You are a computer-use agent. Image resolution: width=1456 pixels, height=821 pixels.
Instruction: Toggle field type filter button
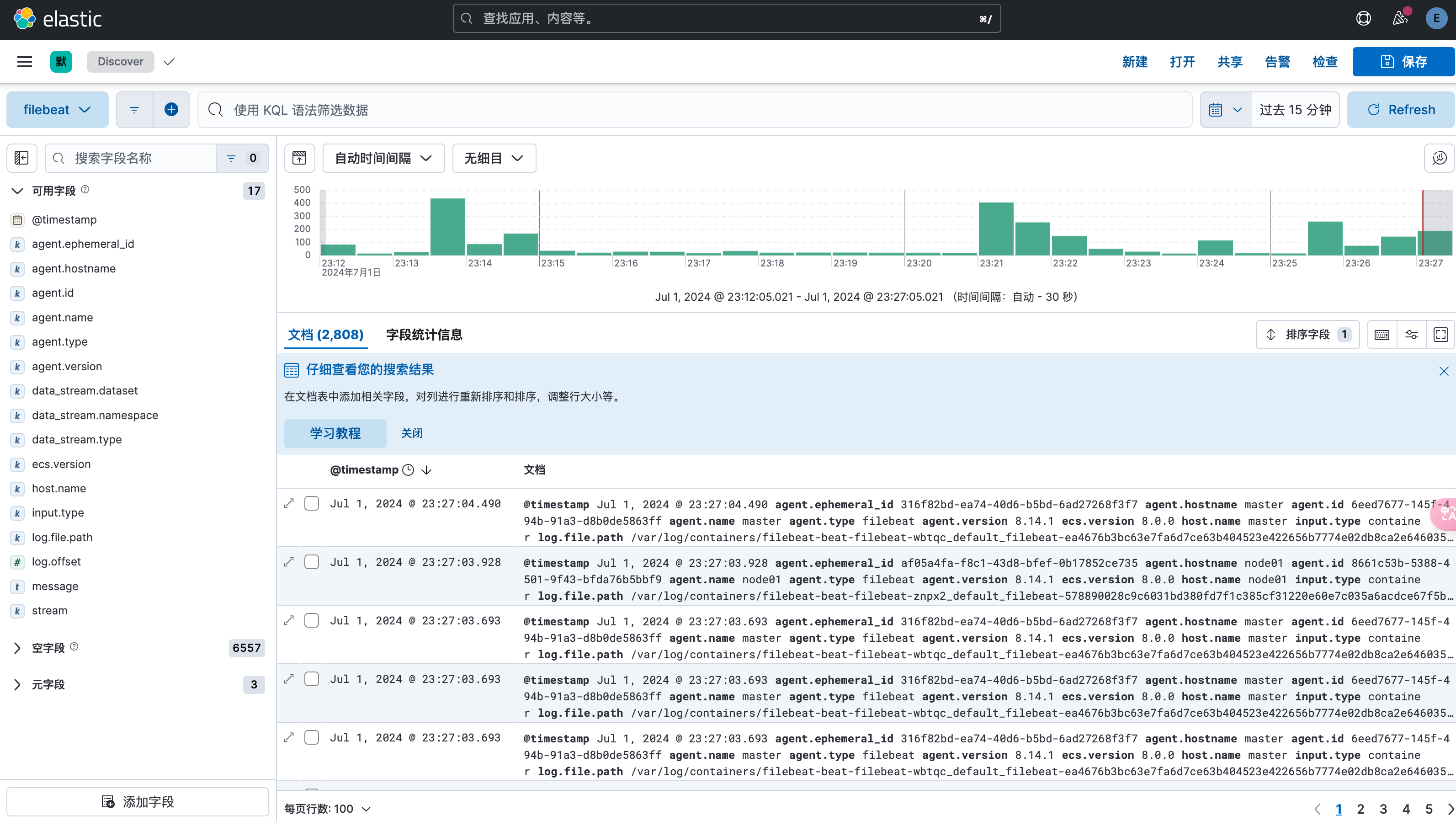tap(242, 158)
